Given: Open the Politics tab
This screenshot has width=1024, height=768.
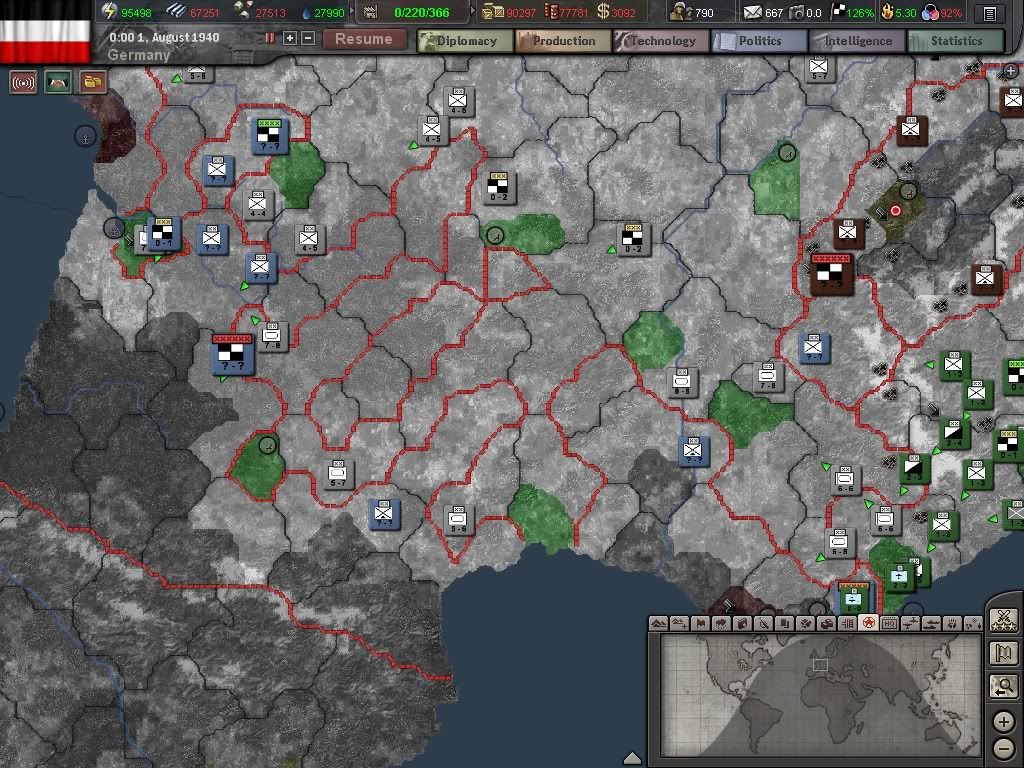Looking at the screenshot, I should (x=759, y=40).
